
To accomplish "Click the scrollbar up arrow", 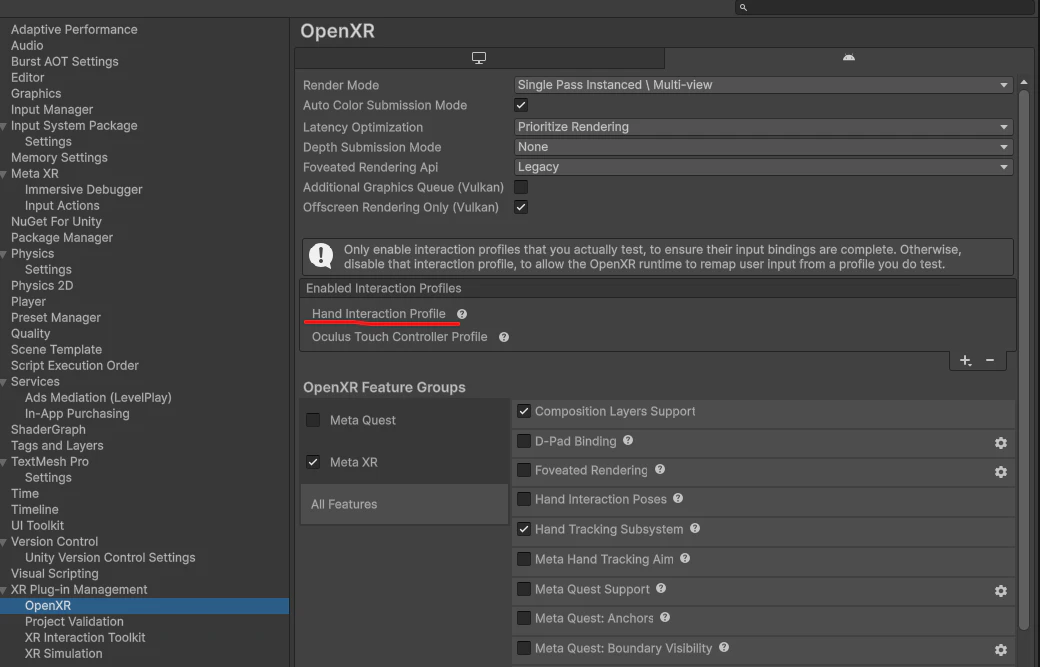I will click(x=1024, y=82).
